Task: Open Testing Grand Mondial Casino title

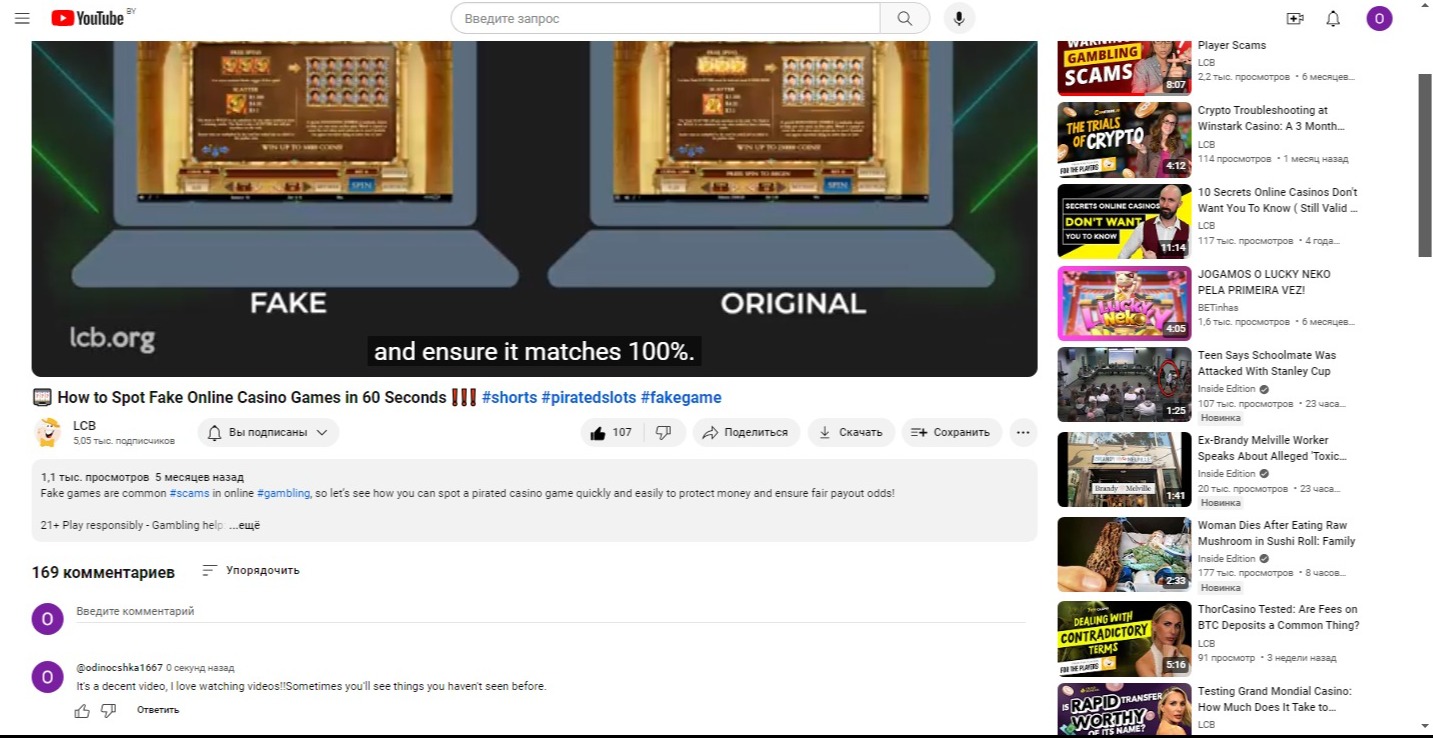Action: 1275,699
